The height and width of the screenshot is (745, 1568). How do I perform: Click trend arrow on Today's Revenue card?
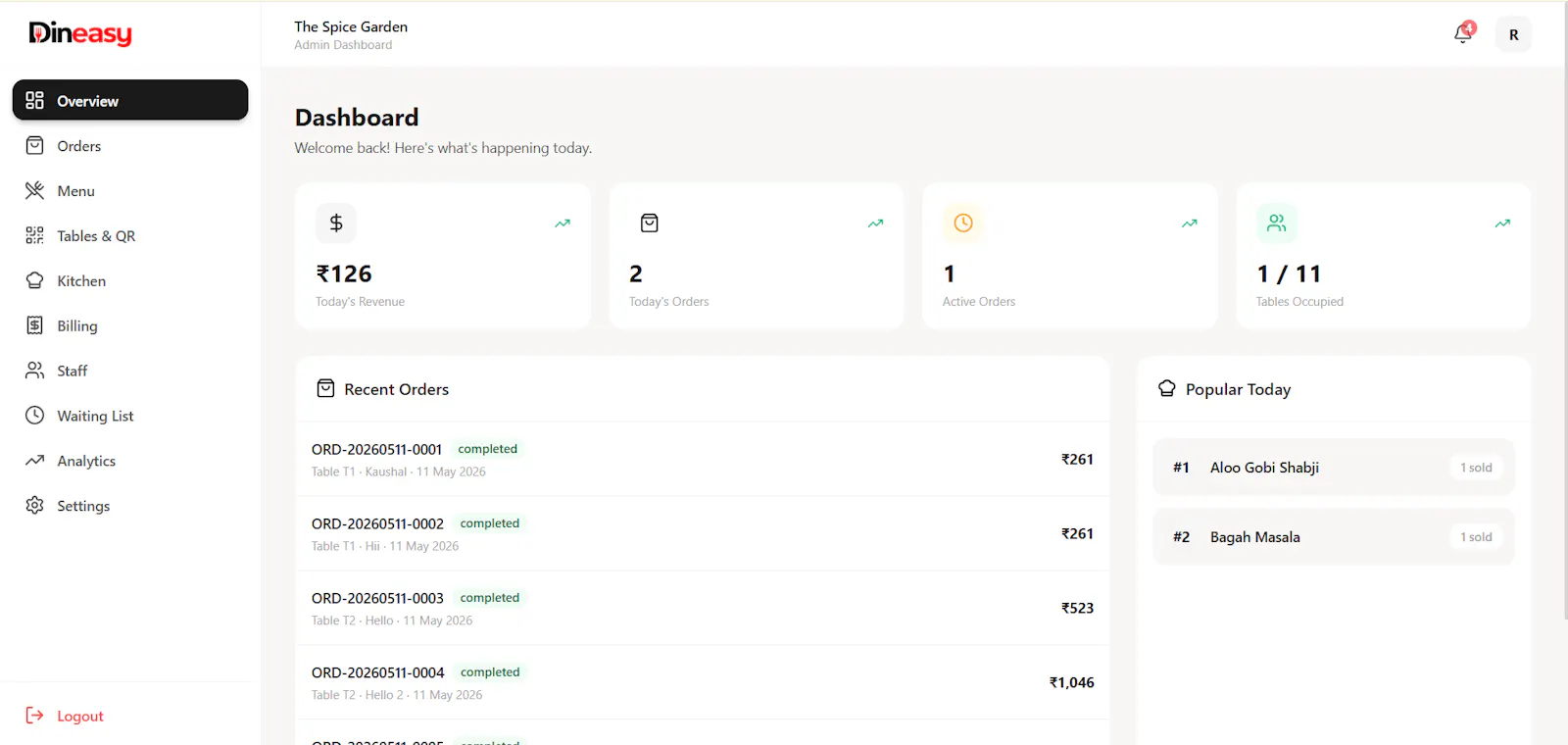563,223
